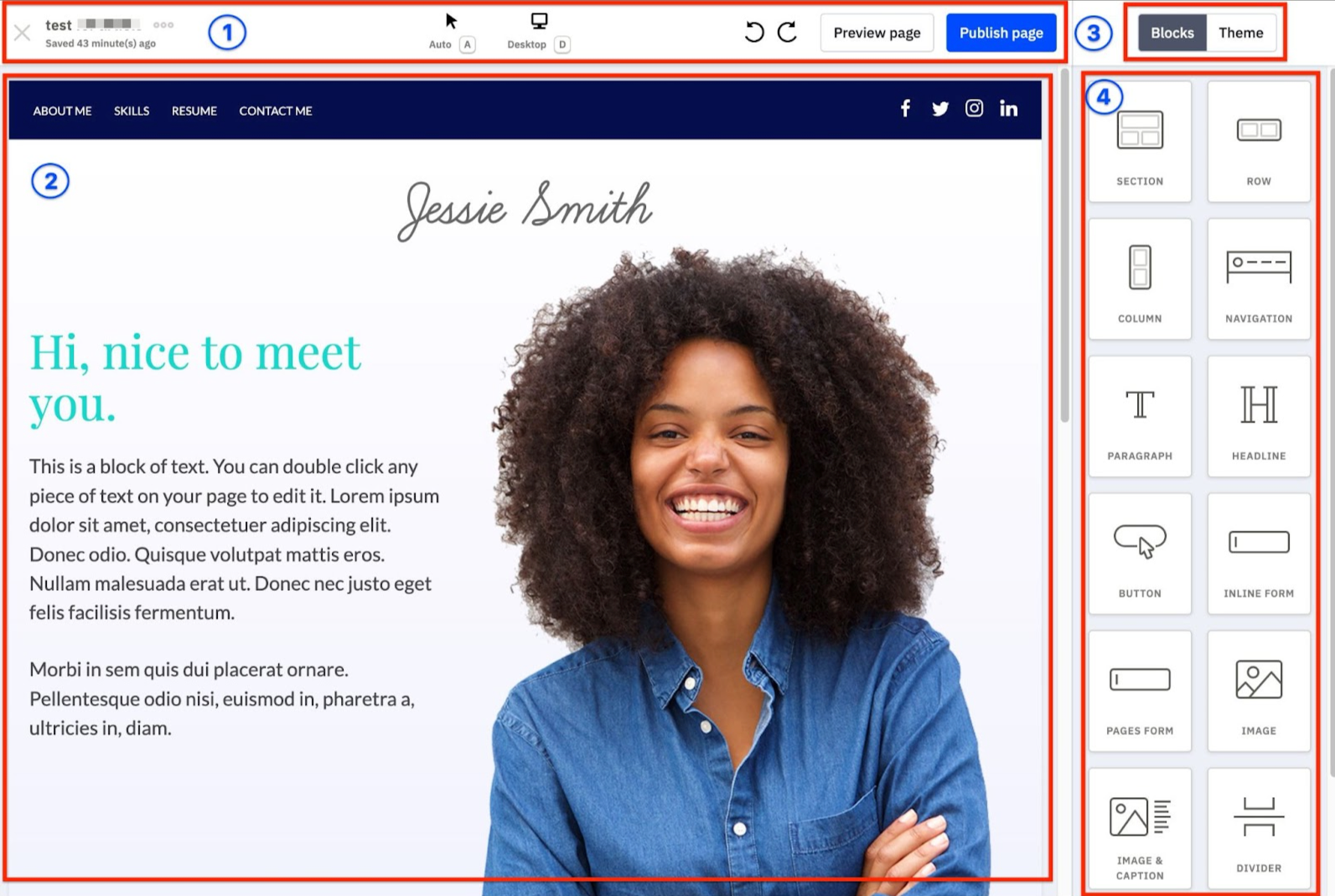
Task: Select the Headline block
Action: coord(1258,417)
